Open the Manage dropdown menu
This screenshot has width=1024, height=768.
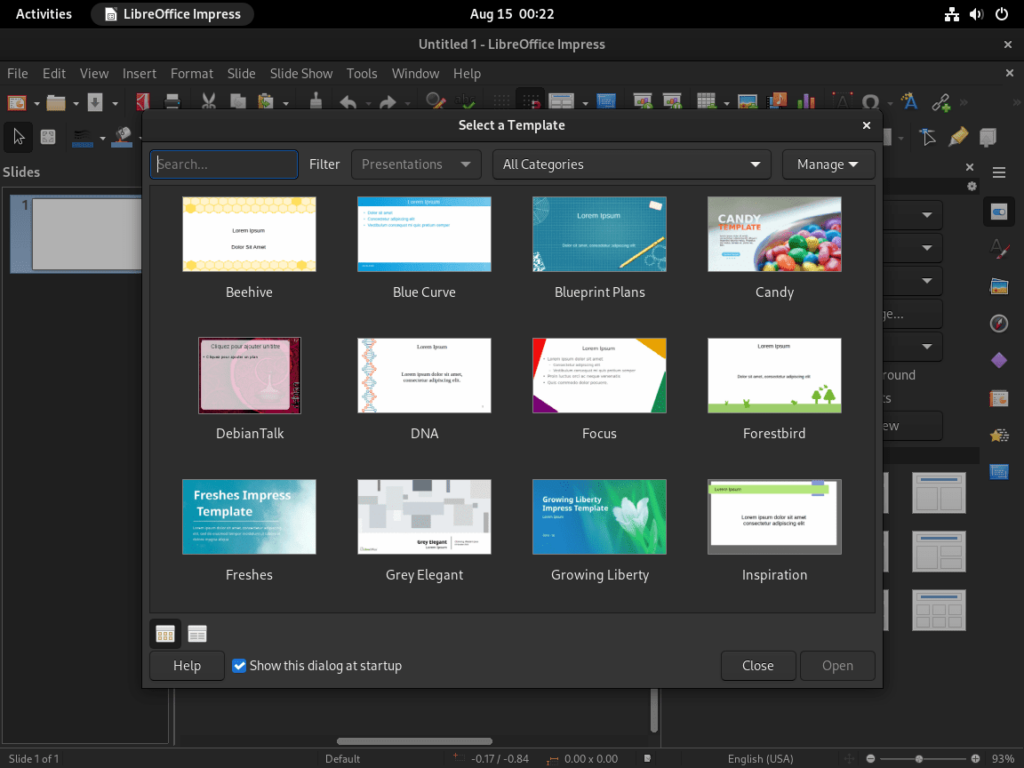pos(828,165)
